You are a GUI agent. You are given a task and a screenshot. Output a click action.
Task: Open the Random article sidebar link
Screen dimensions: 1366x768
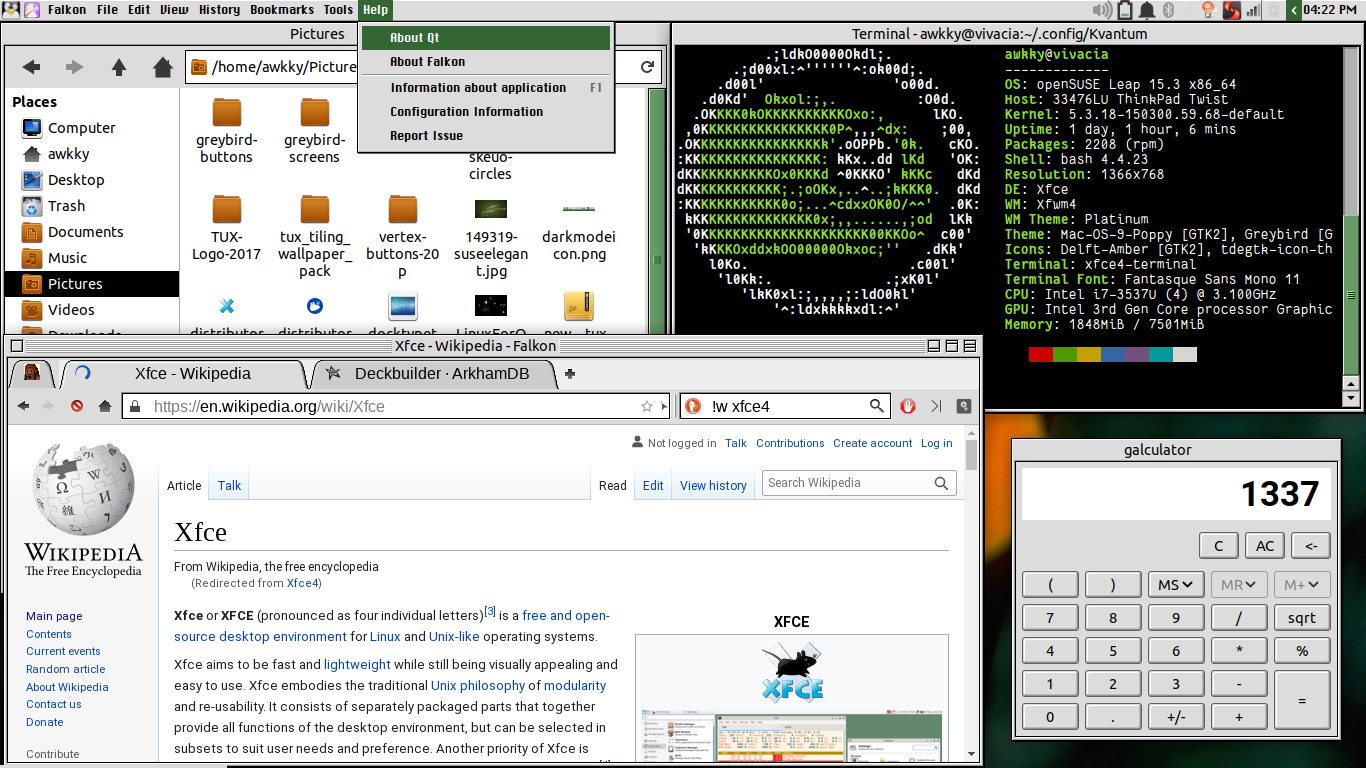point(66,669)
